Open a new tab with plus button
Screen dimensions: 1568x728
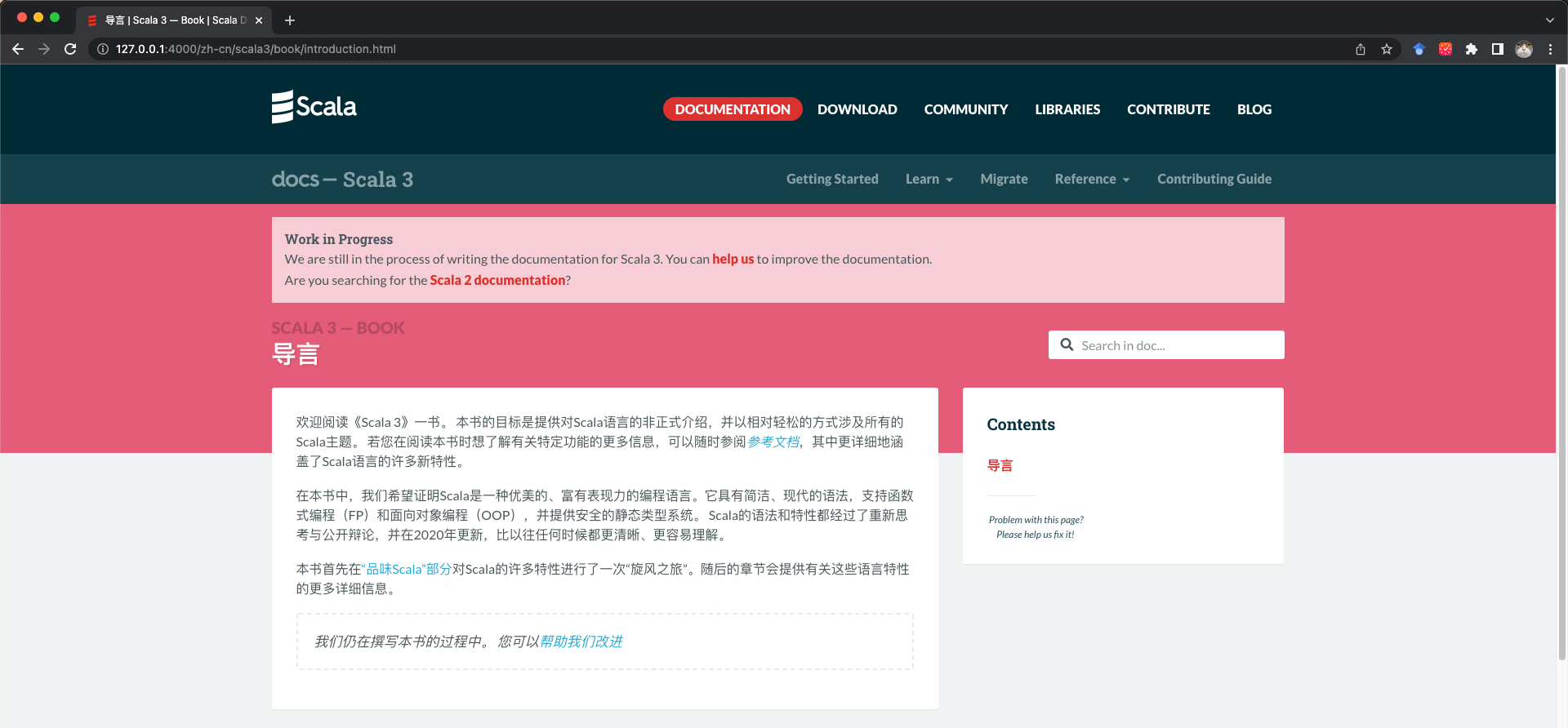(290, 20)
